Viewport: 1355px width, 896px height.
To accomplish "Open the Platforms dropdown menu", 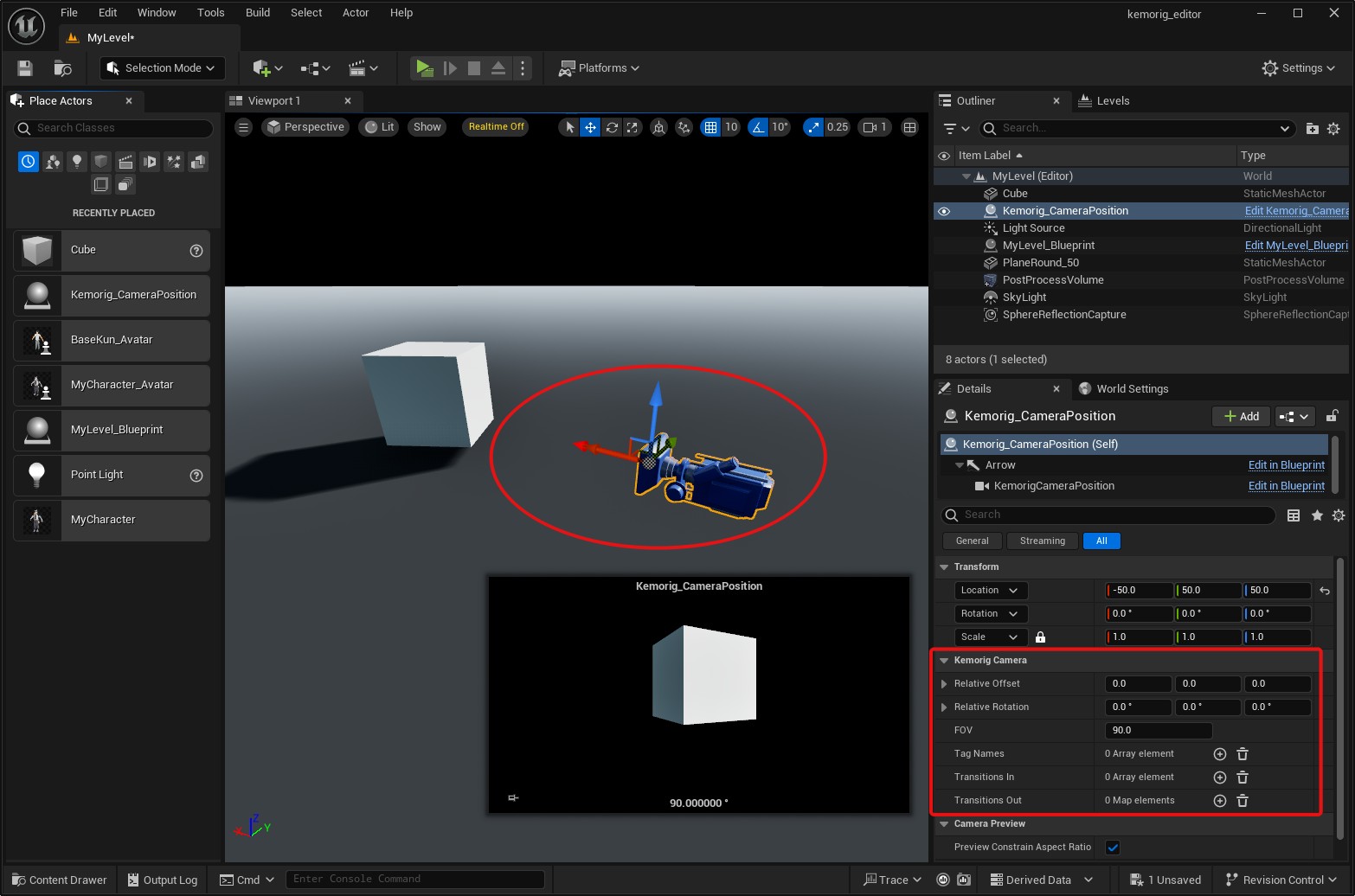I will [x=600, y=68].
